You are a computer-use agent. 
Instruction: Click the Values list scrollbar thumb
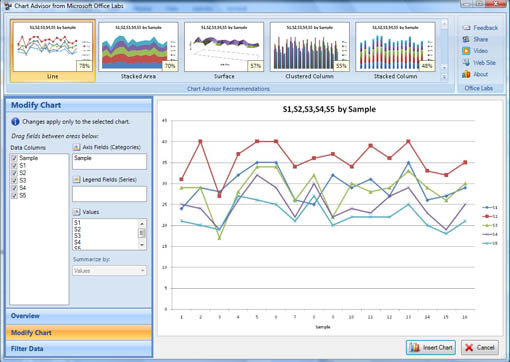tap(142, 233)
